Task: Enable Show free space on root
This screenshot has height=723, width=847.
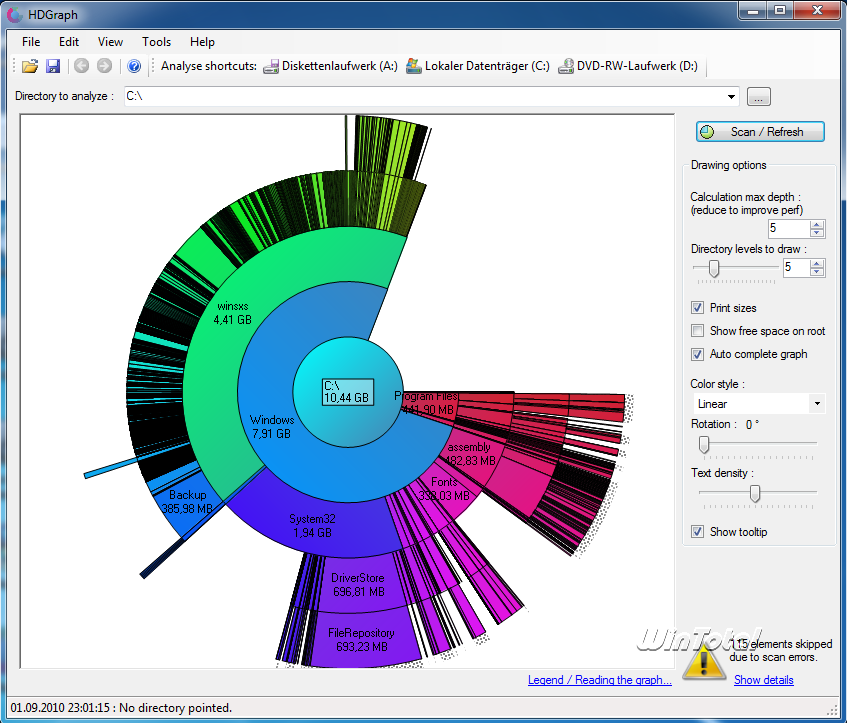Action: [698, 331]
